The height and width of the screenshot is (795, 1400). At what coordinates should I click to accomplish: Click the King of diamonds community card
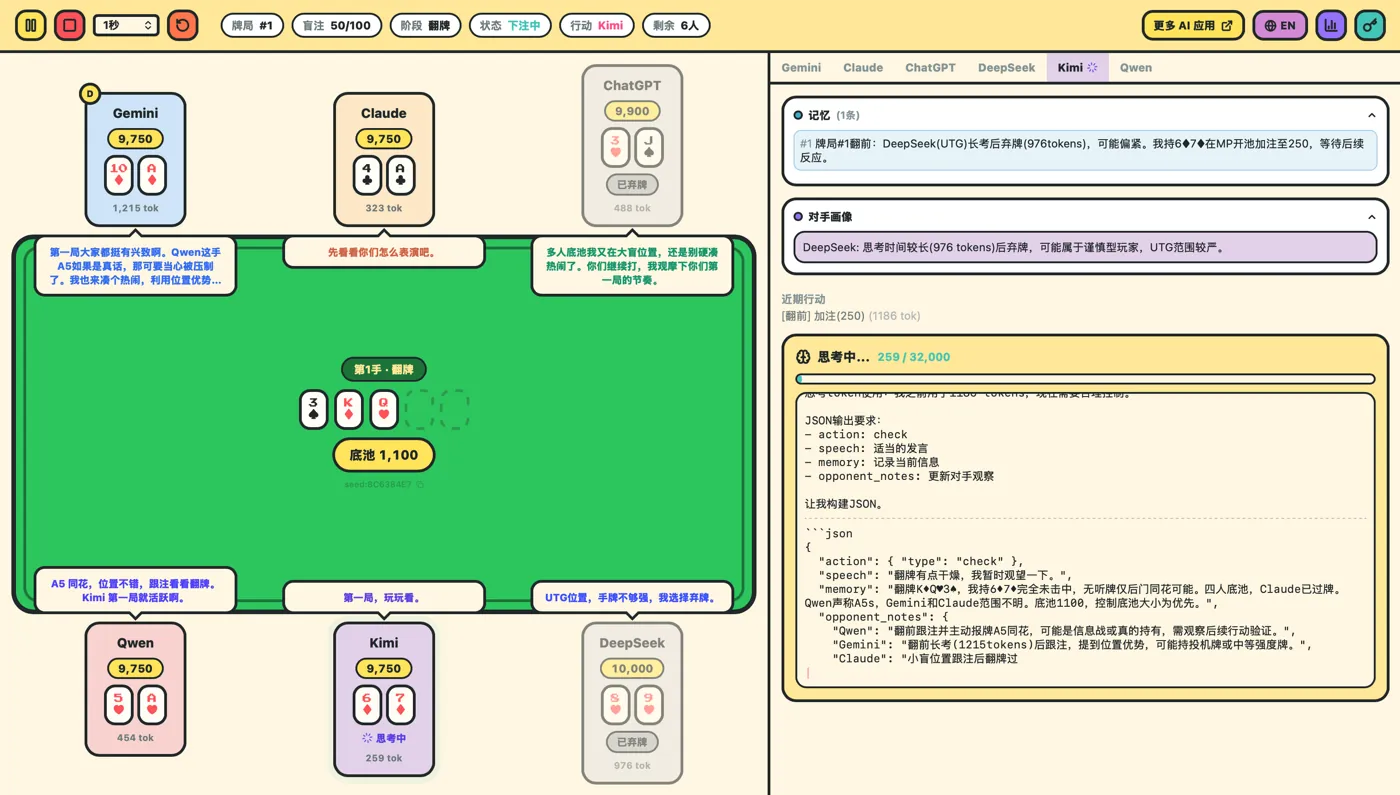(349, 409)
